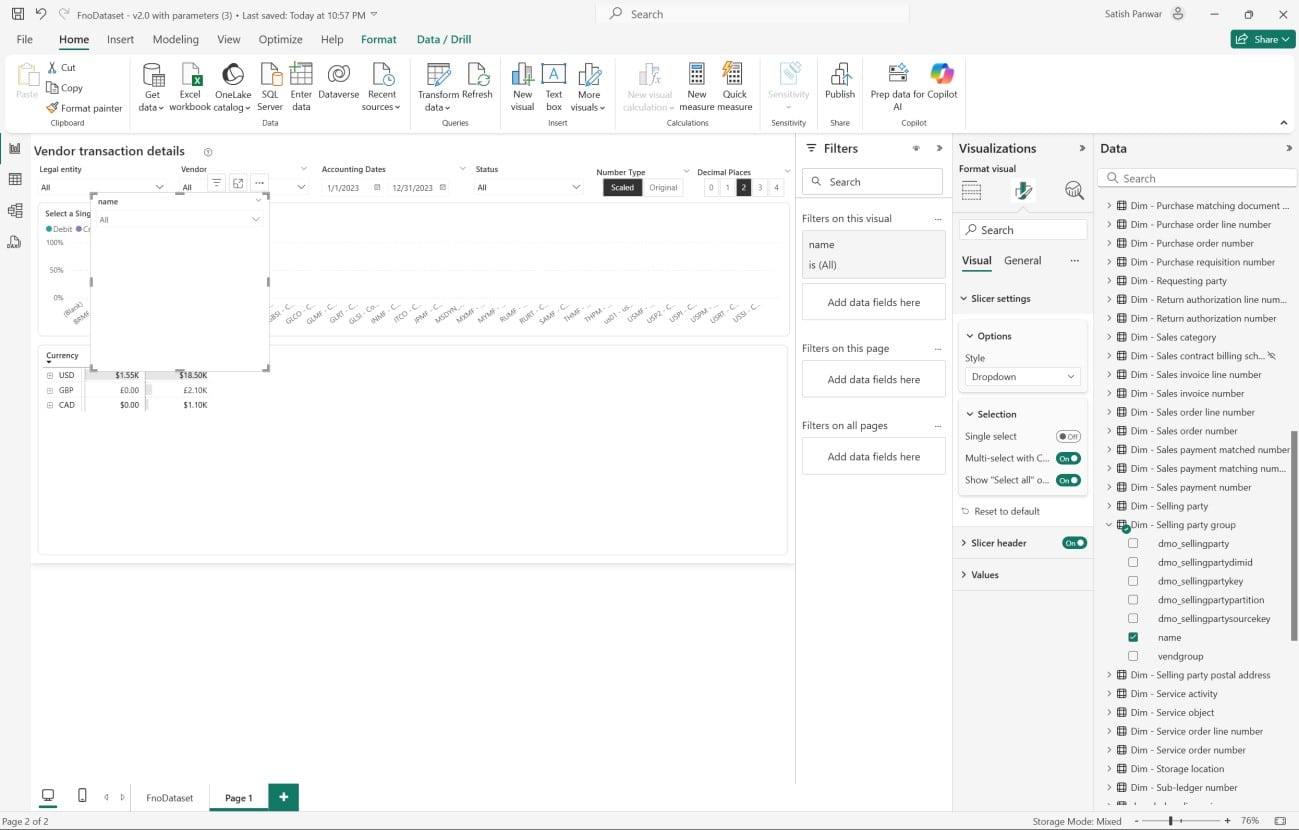The width and height of the screenshot is (1299, 830).
Task: Open the Quick measure tool
Action: click(734, 76)
